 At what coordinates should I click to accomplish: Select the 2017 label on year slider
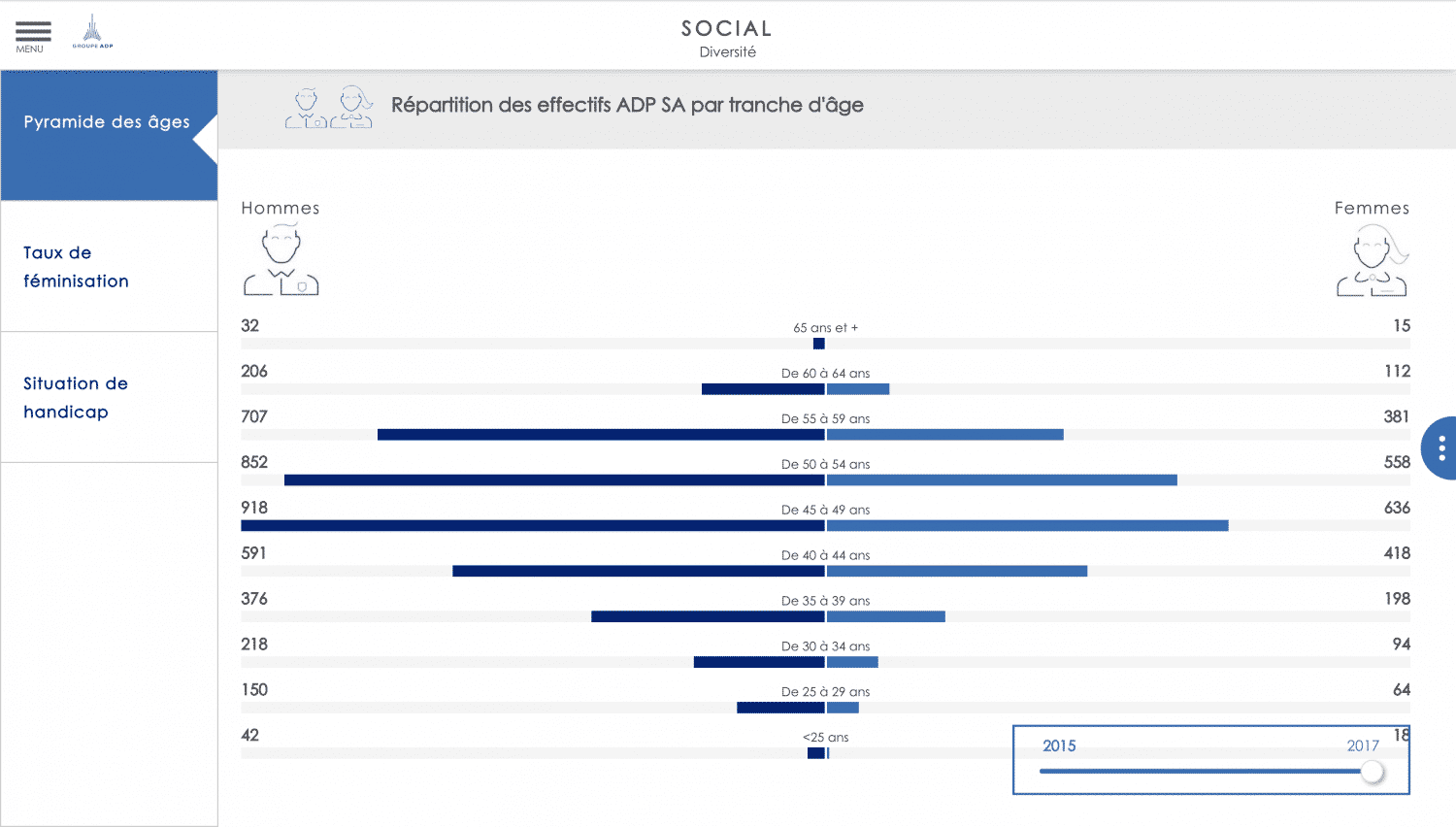pyautogui.click(x=1362, y=745)
